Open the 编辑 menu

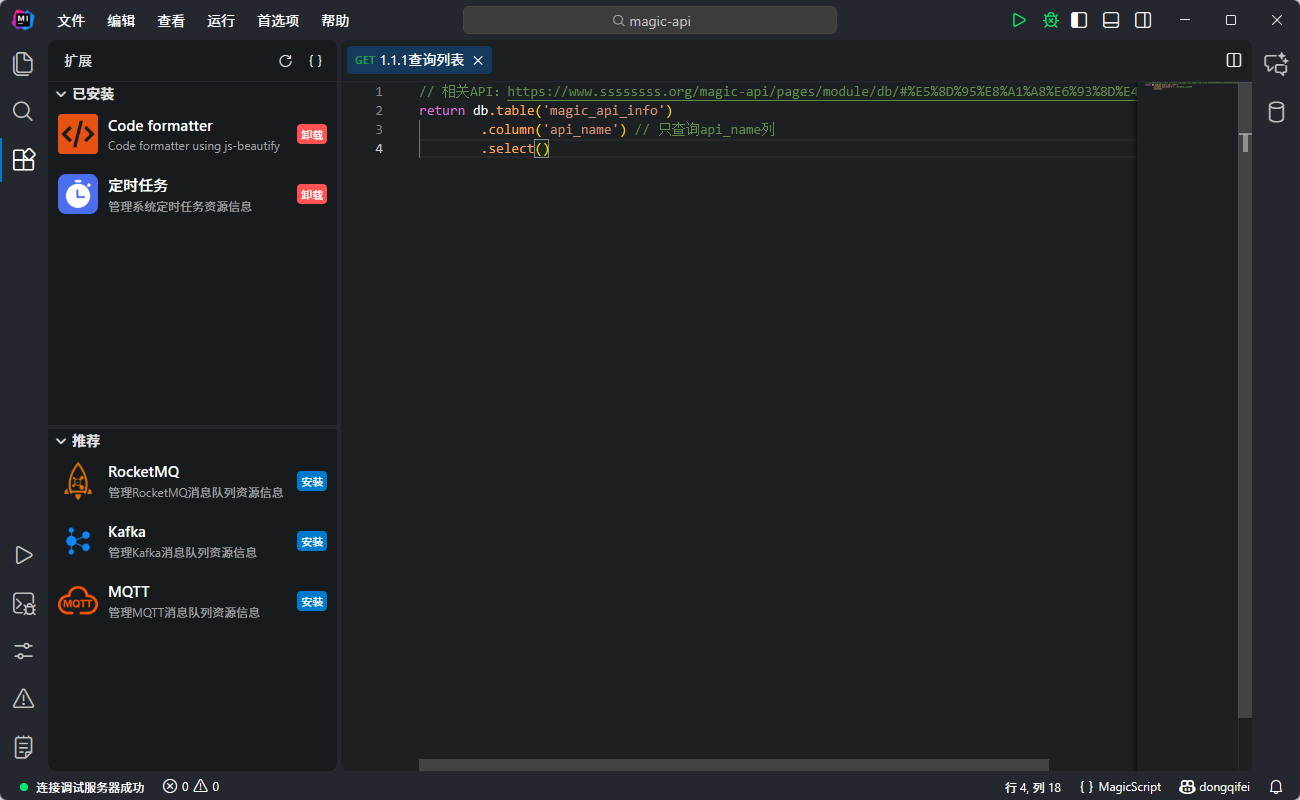tap(121, 21)
